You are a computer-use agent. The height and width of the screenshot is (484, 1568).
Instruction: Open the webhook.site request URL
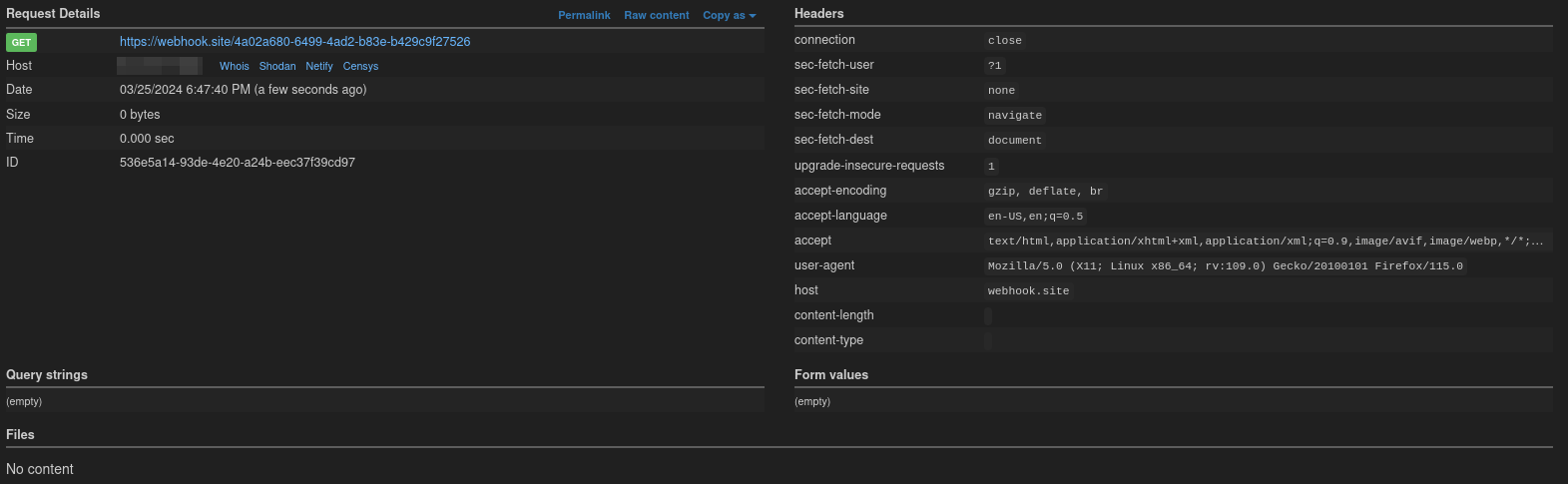294,42
